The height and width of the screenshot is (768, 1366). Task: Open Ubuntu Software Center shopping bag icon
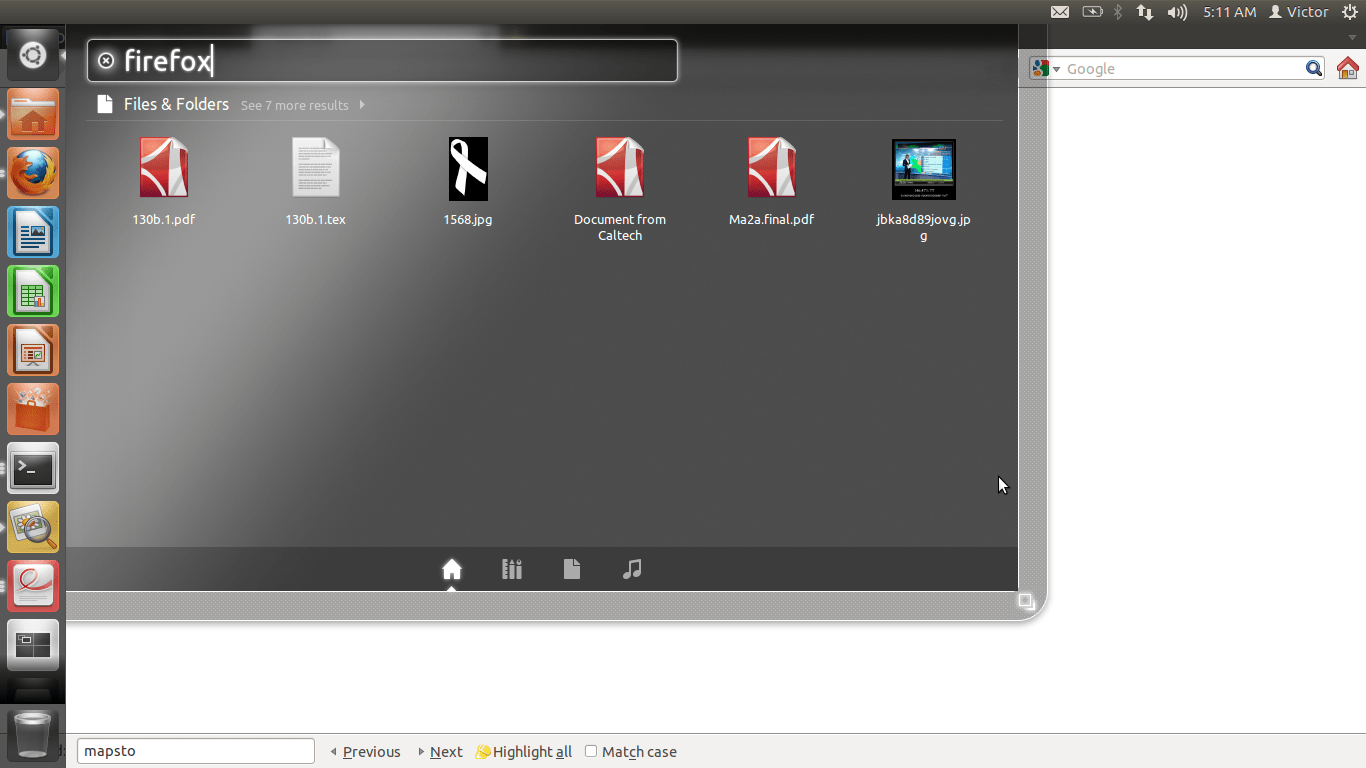(x=33, y=410)
